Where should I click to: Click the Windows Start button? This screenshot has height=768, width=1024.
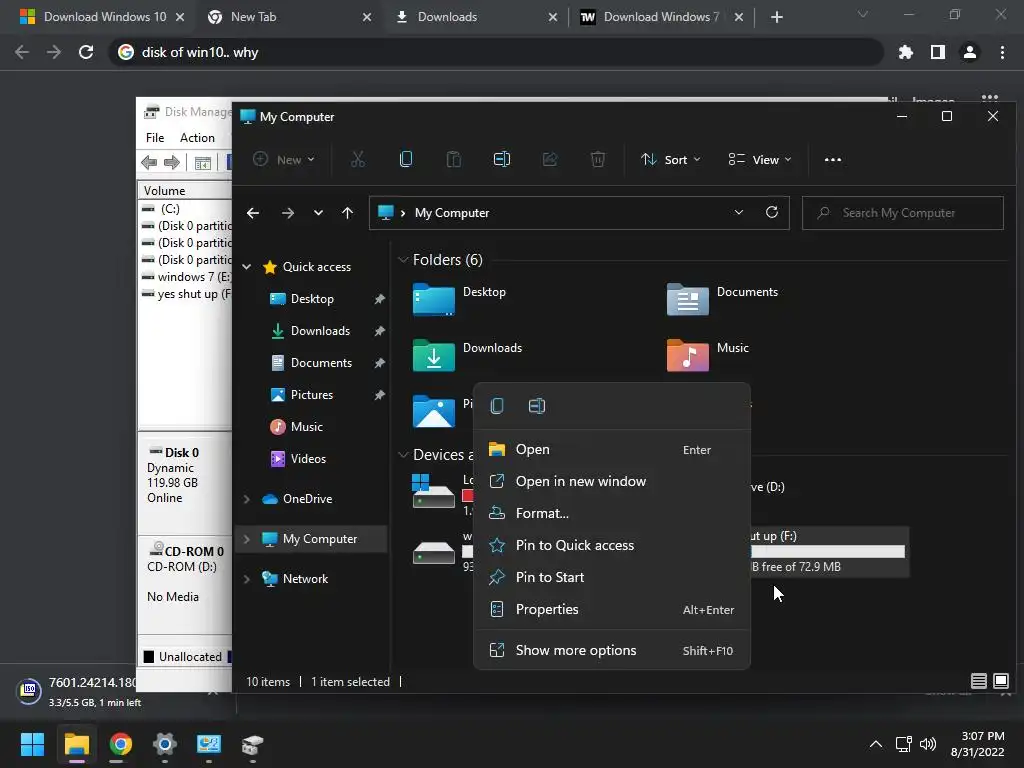click(32, 744)
